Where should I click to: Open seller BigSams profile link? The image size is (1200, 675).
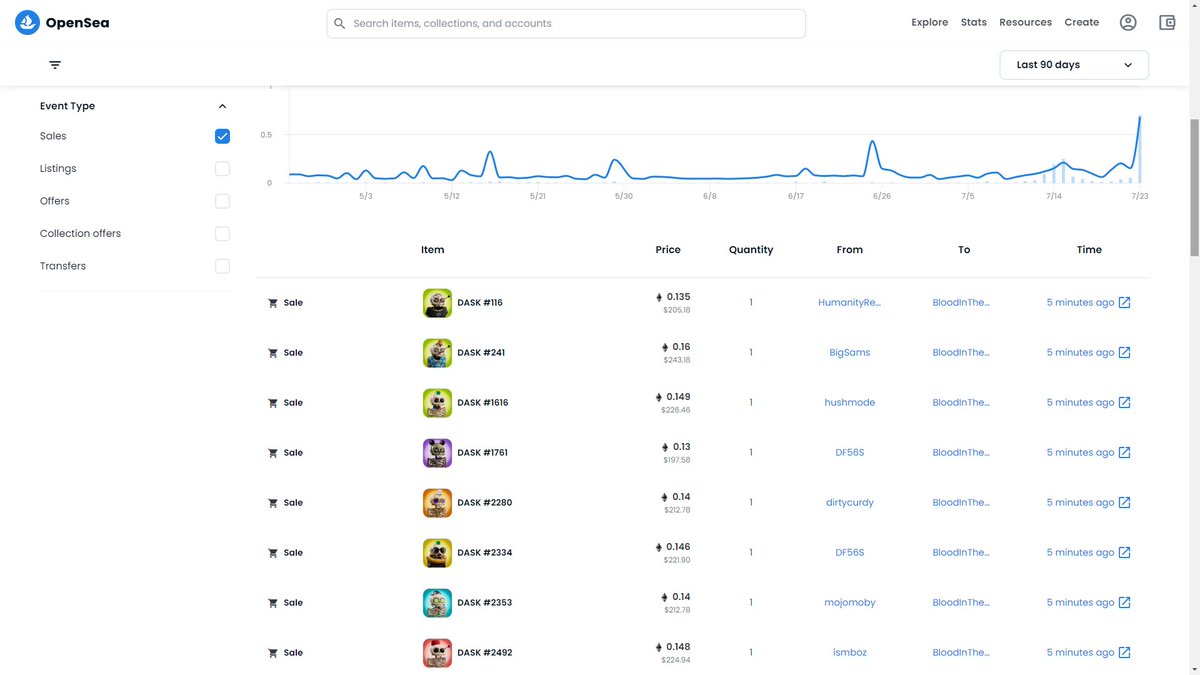pyautogui.click(x=849, y=352)
